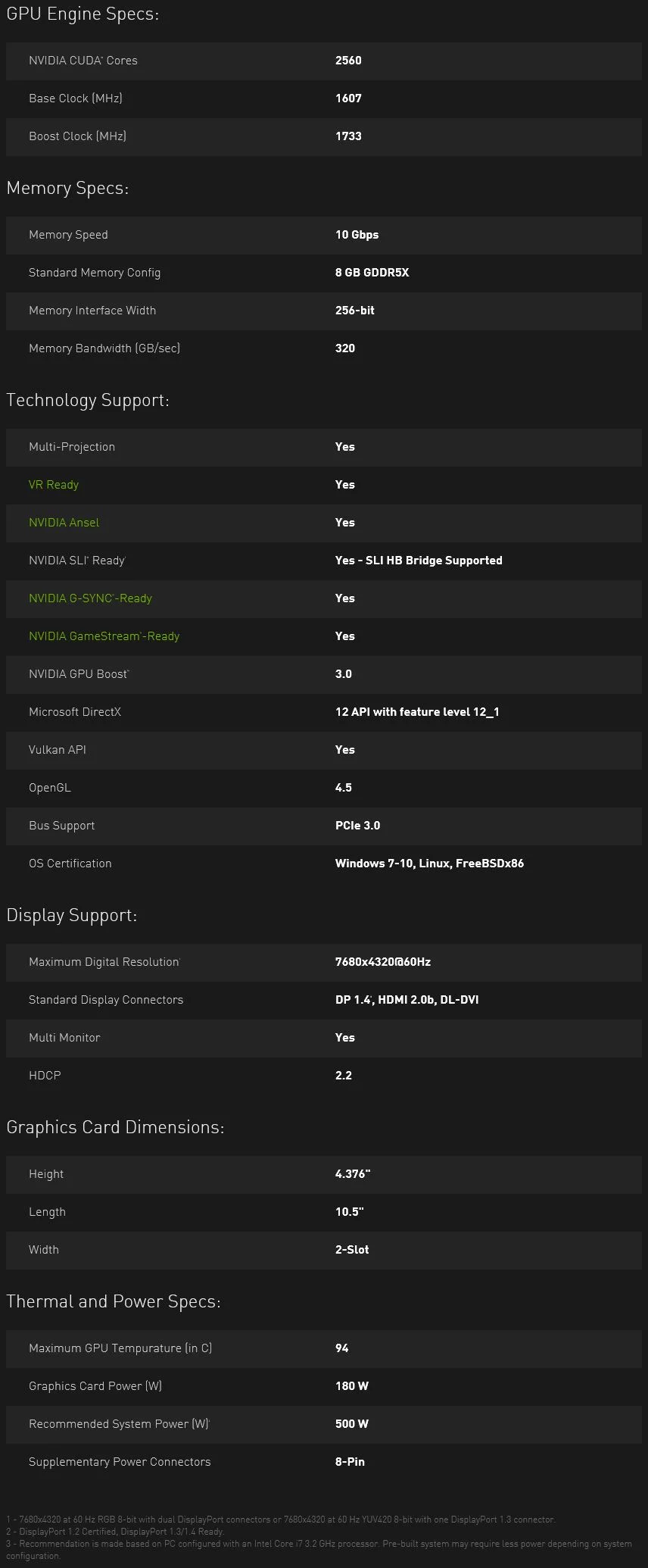
Task: Follow the NVIDIA G-SYNC-Ready link
Action: (x=90, y=598)
